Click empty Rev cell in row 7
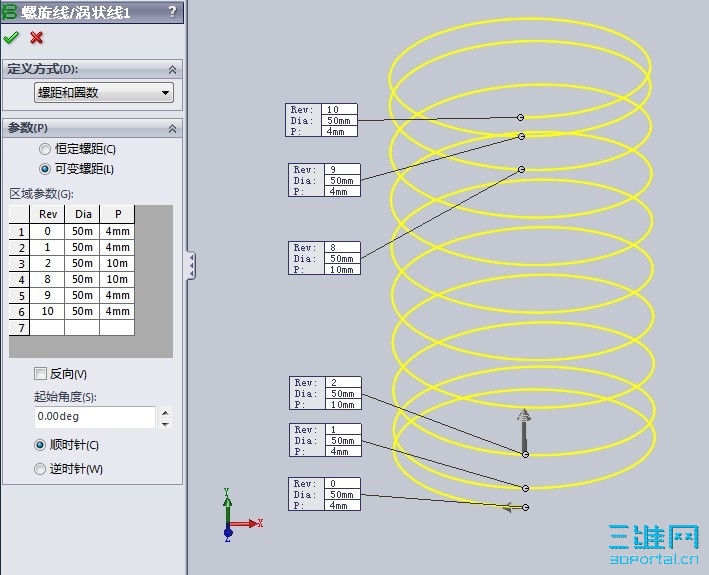Viewport: 709px width, 575px height. [47, 327]
